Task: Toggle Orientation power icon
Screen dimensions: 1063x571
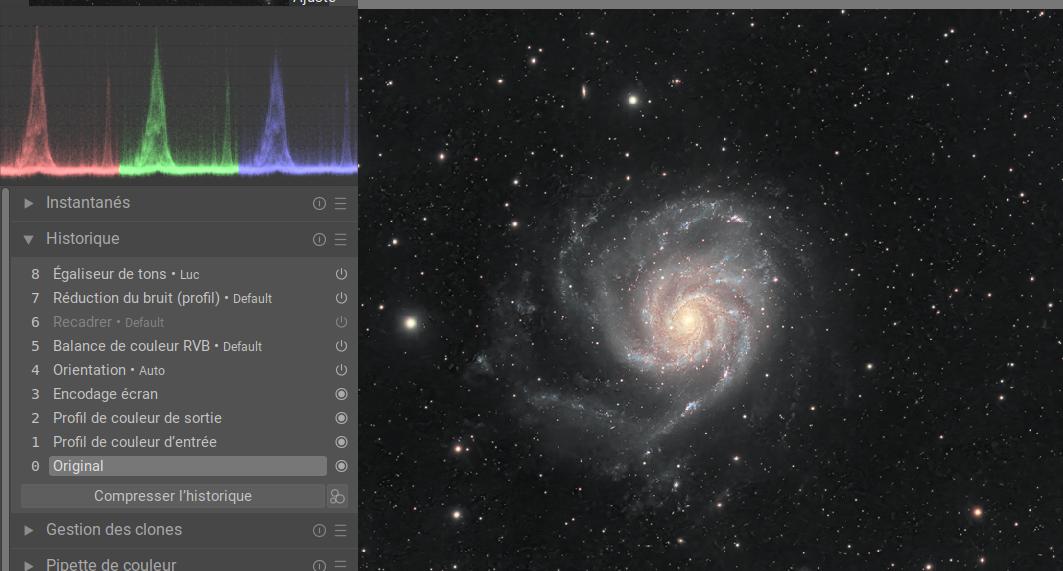Action: tap(341, 370)
